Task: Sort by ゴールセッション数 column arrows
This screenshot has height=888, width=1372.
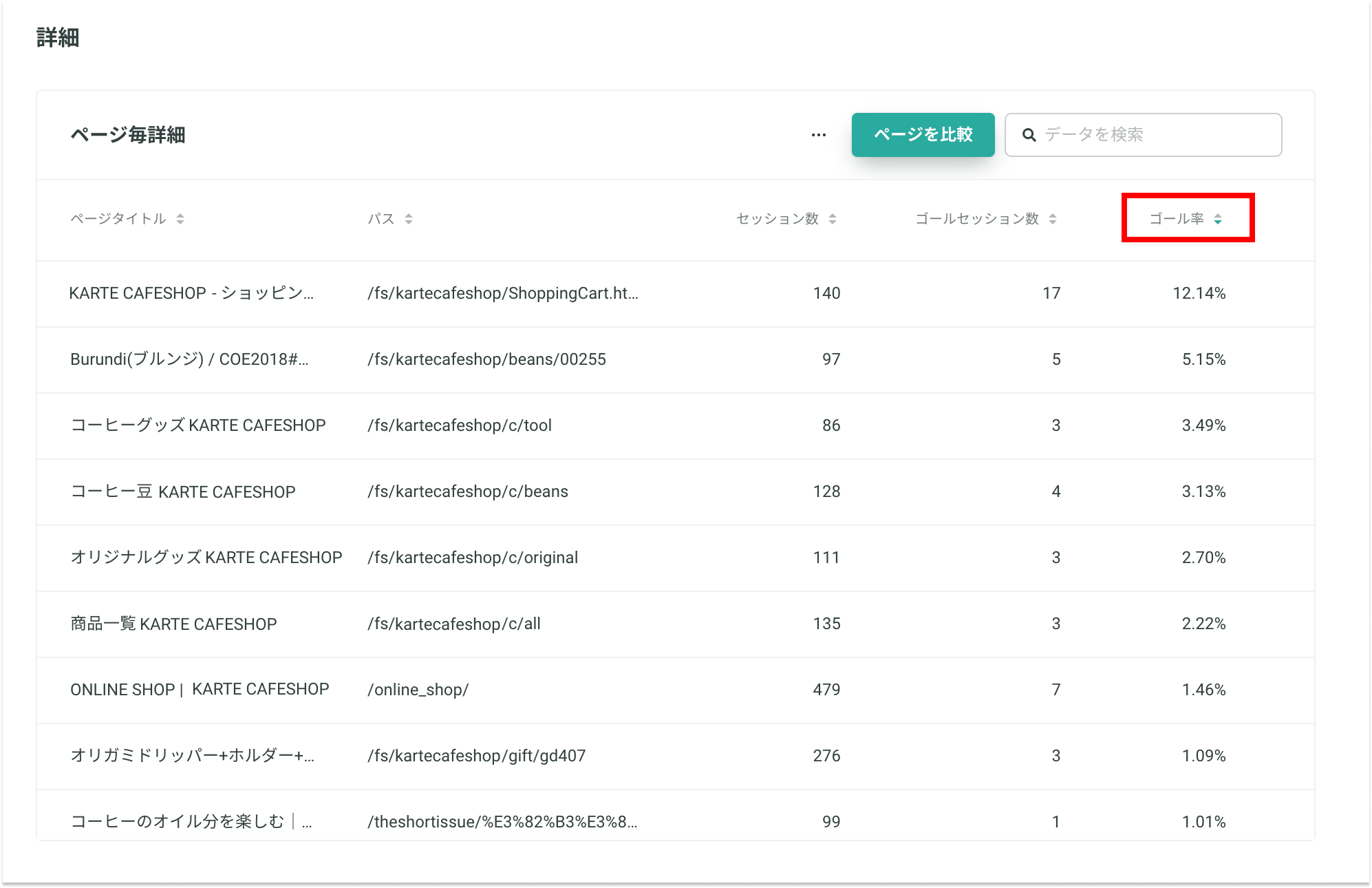Action: [1053, 219]
